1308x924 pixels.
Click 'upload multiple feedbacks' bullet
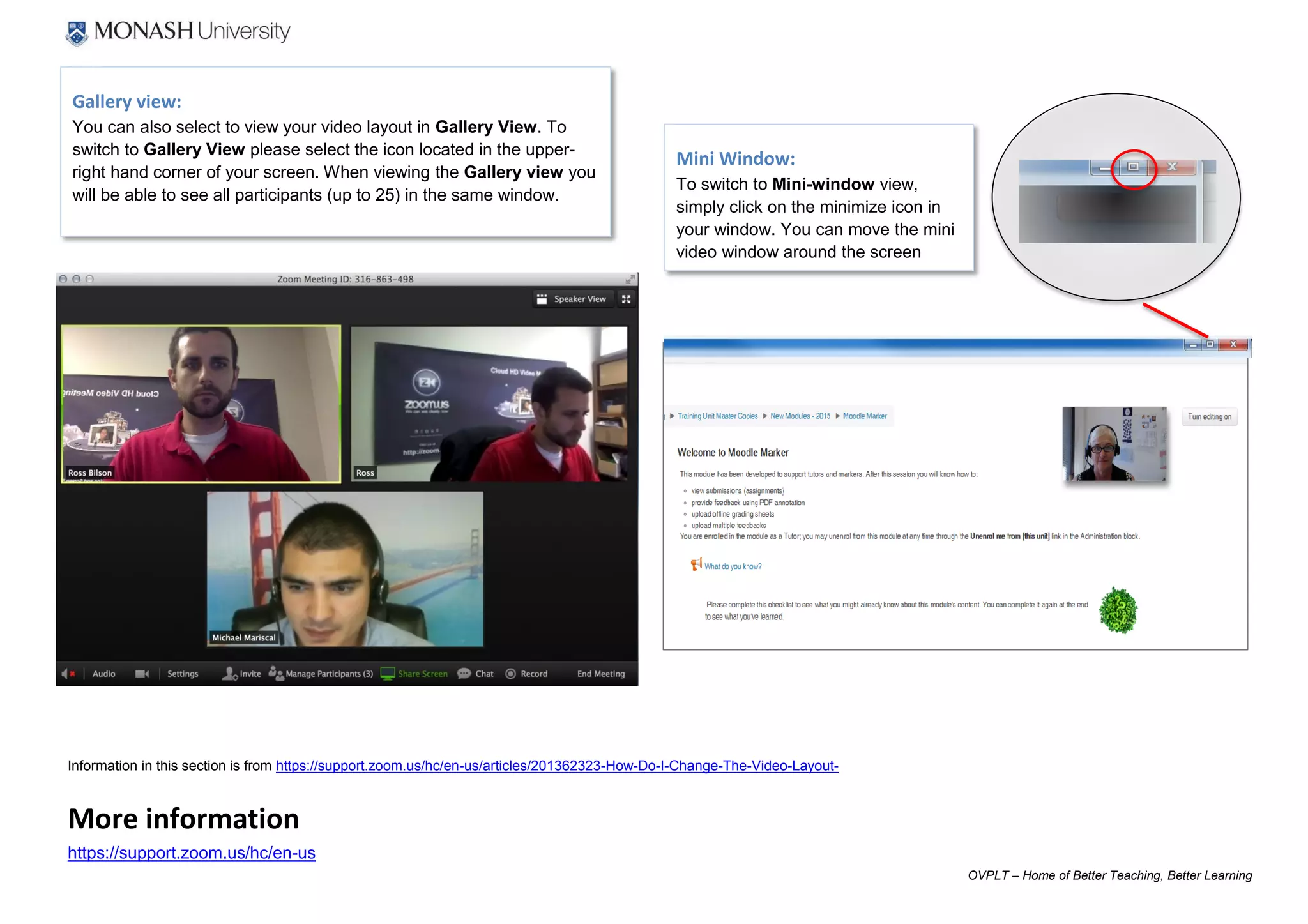(x=728, y=526)
